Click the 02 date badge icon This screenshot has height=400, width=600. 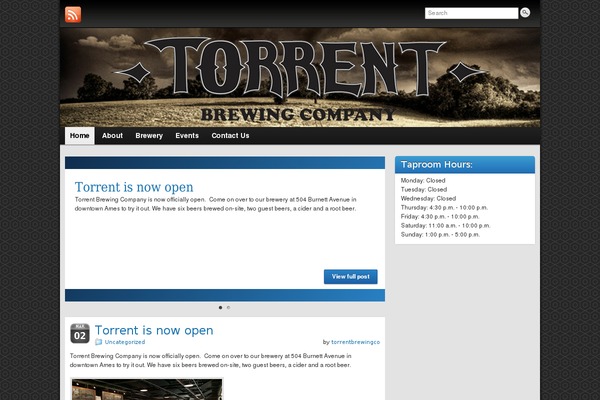point(80,333)
